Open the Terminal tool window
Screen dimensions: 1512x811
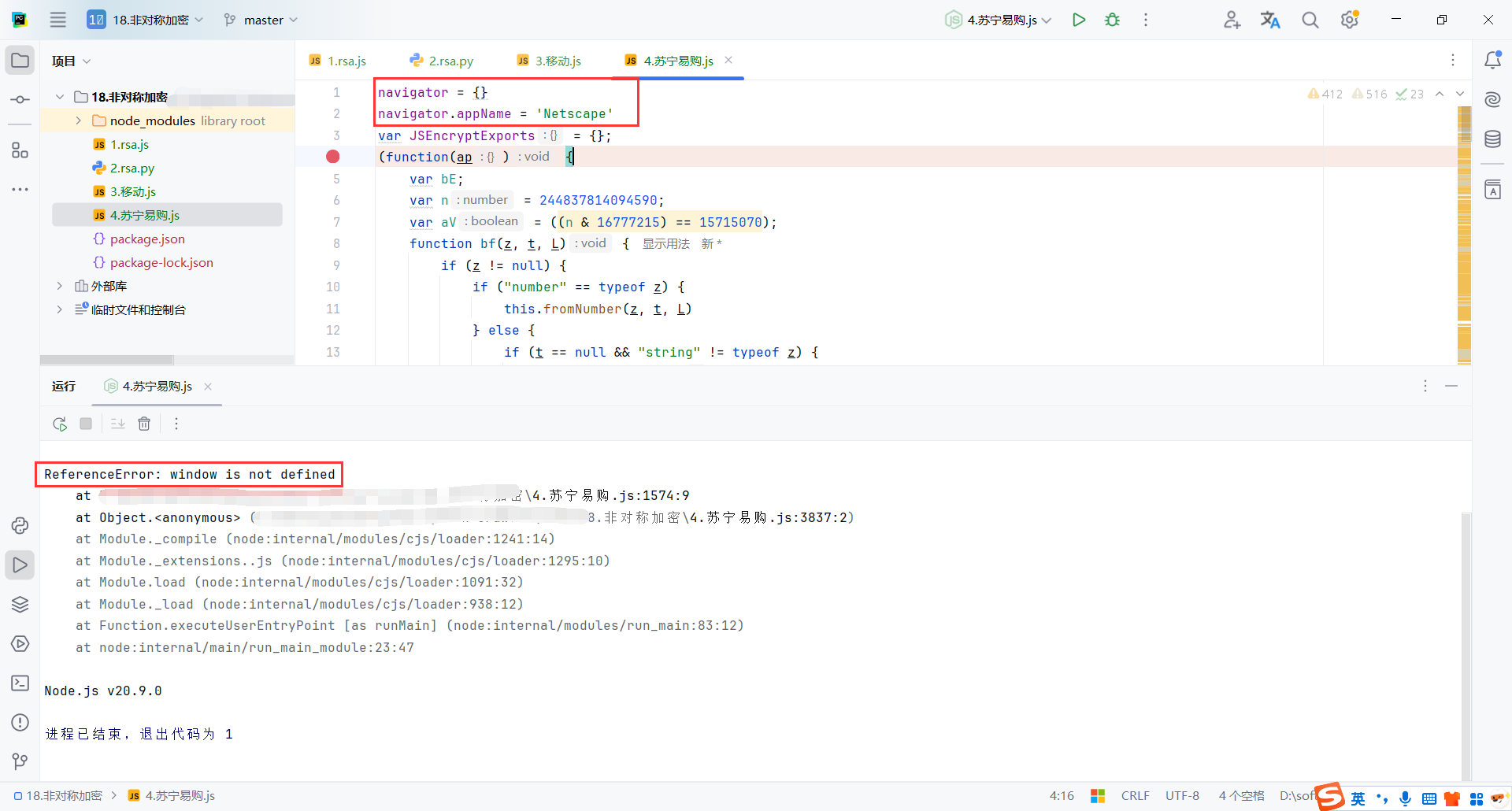click(x=20, y=683)
